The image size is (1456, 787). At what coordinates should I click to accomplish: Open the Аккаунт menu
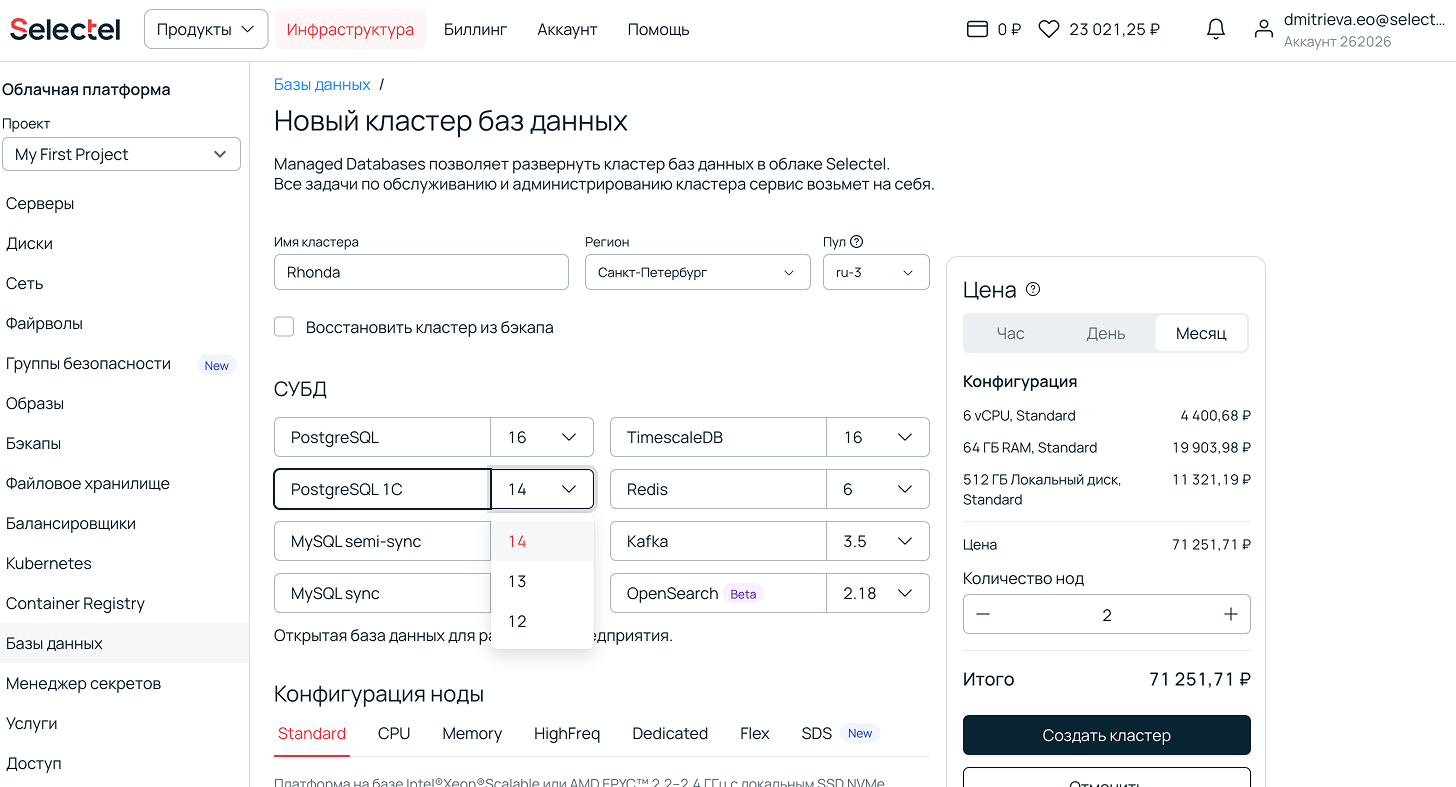[x=567, y=29]
